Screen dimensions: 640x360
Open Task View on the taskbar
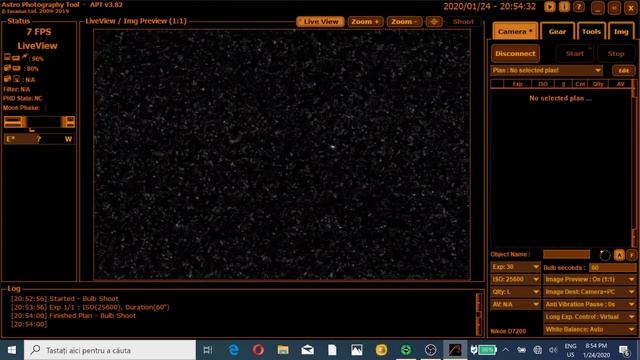point(208,350)
